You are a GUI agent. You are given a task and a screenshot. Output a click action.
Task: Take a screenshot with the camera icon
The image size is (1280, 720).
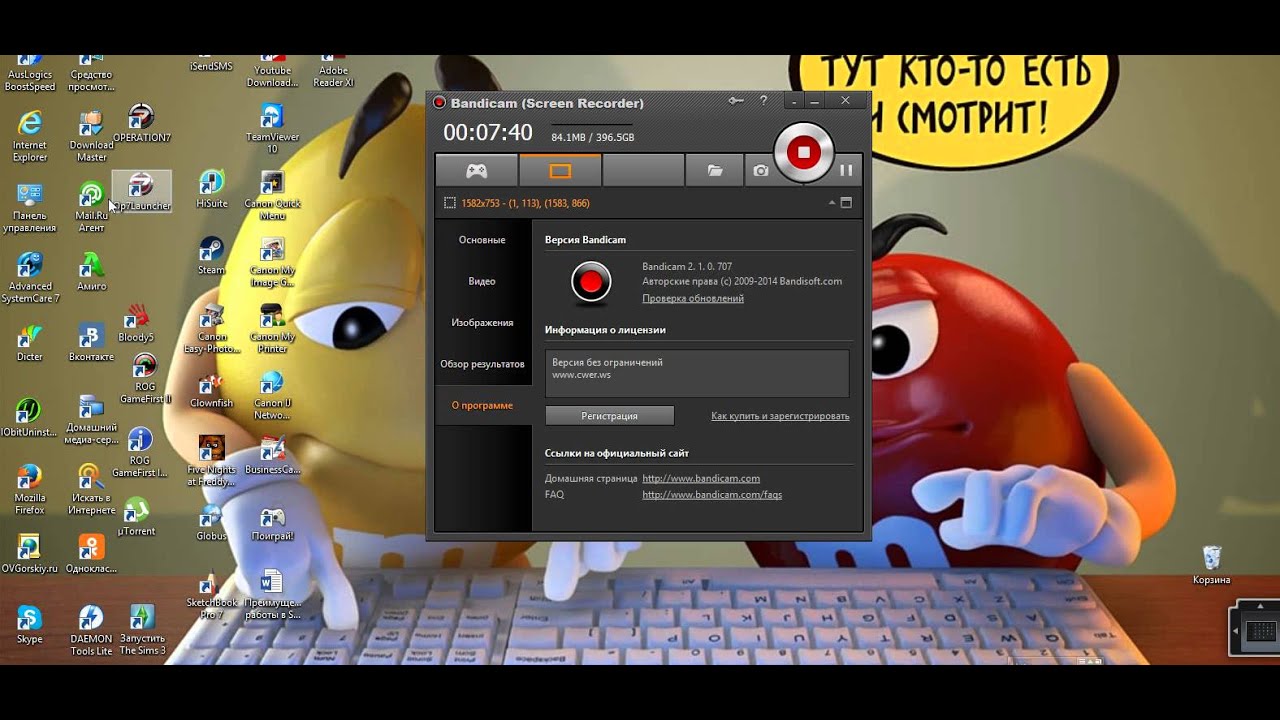[761, 171]
